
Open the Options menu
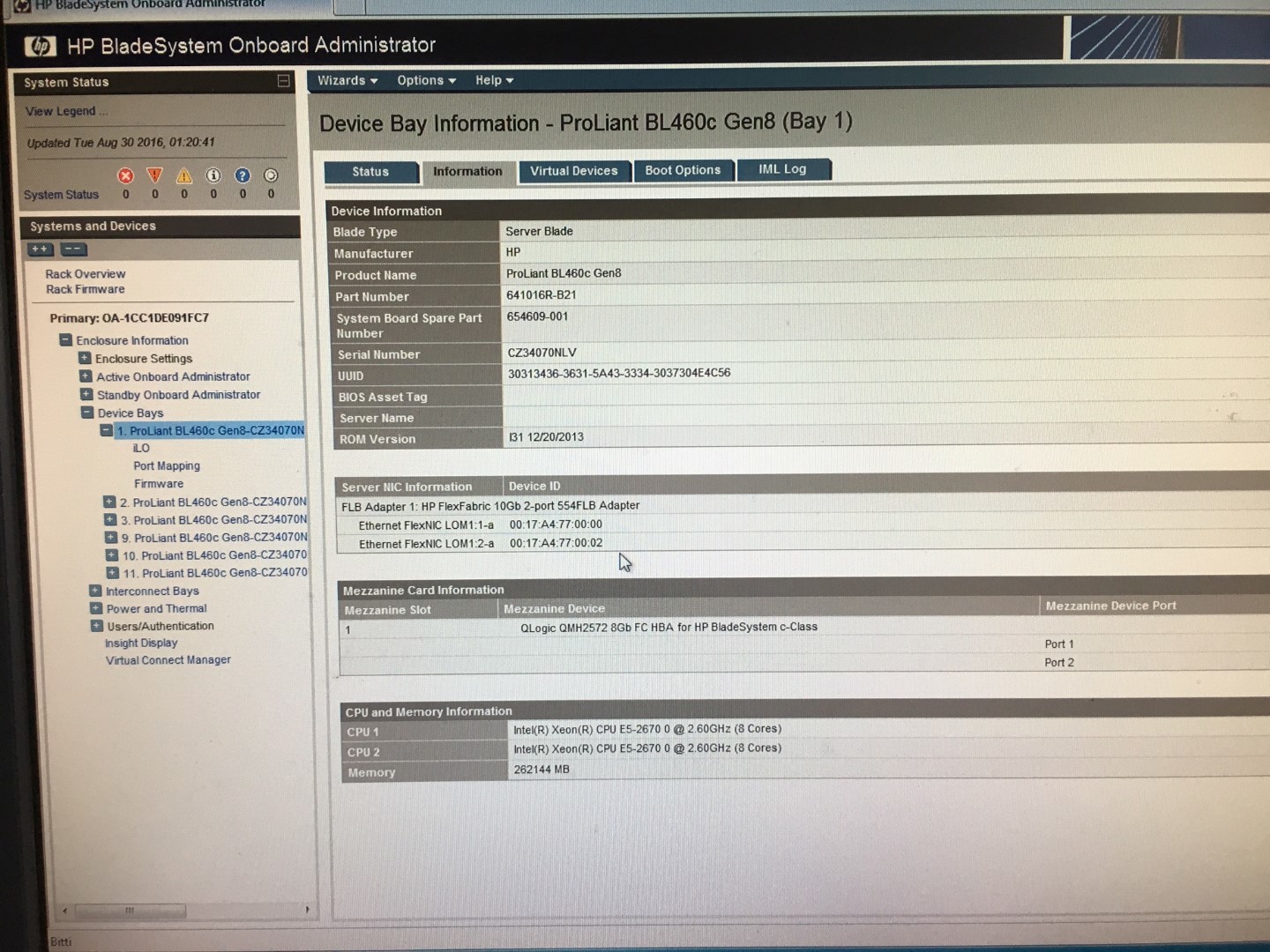(x=427, y=80)
